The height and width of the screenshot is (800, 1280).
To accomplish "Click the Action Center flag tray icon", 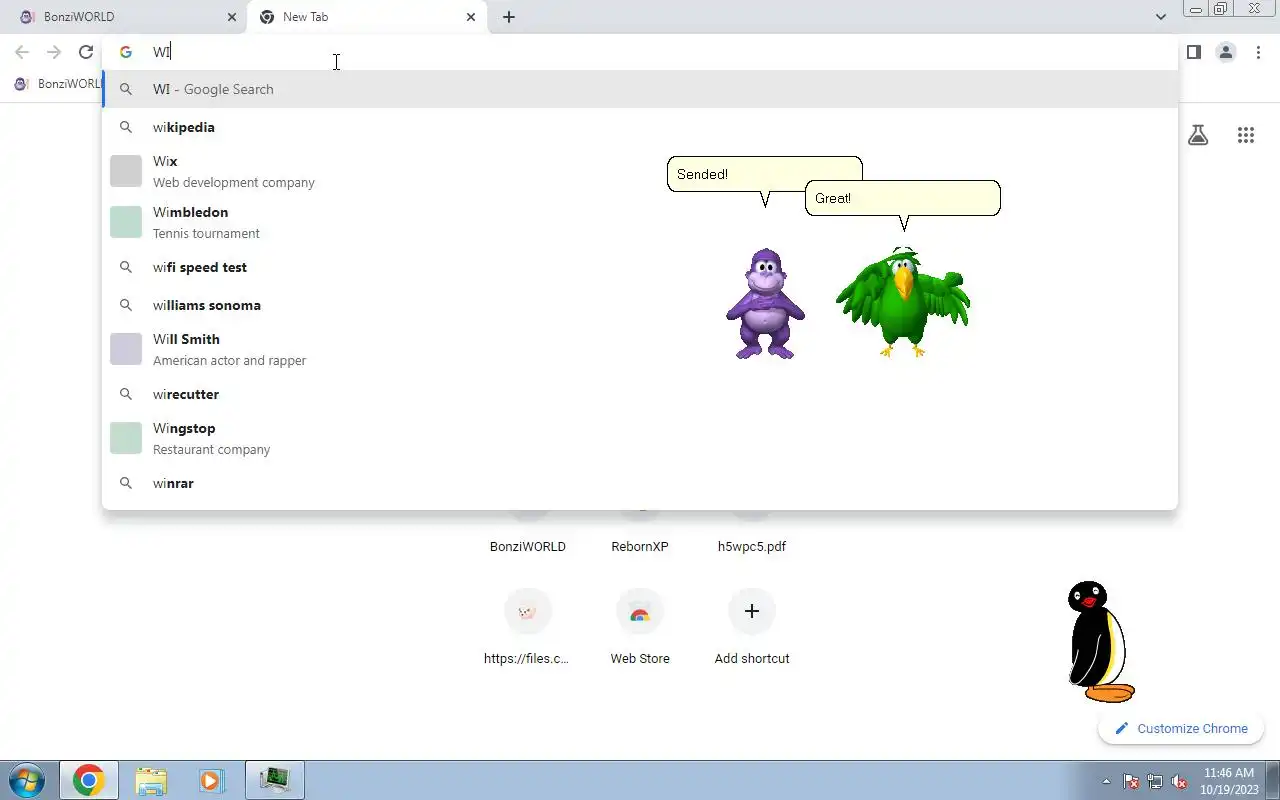I will click(1131, 781).
